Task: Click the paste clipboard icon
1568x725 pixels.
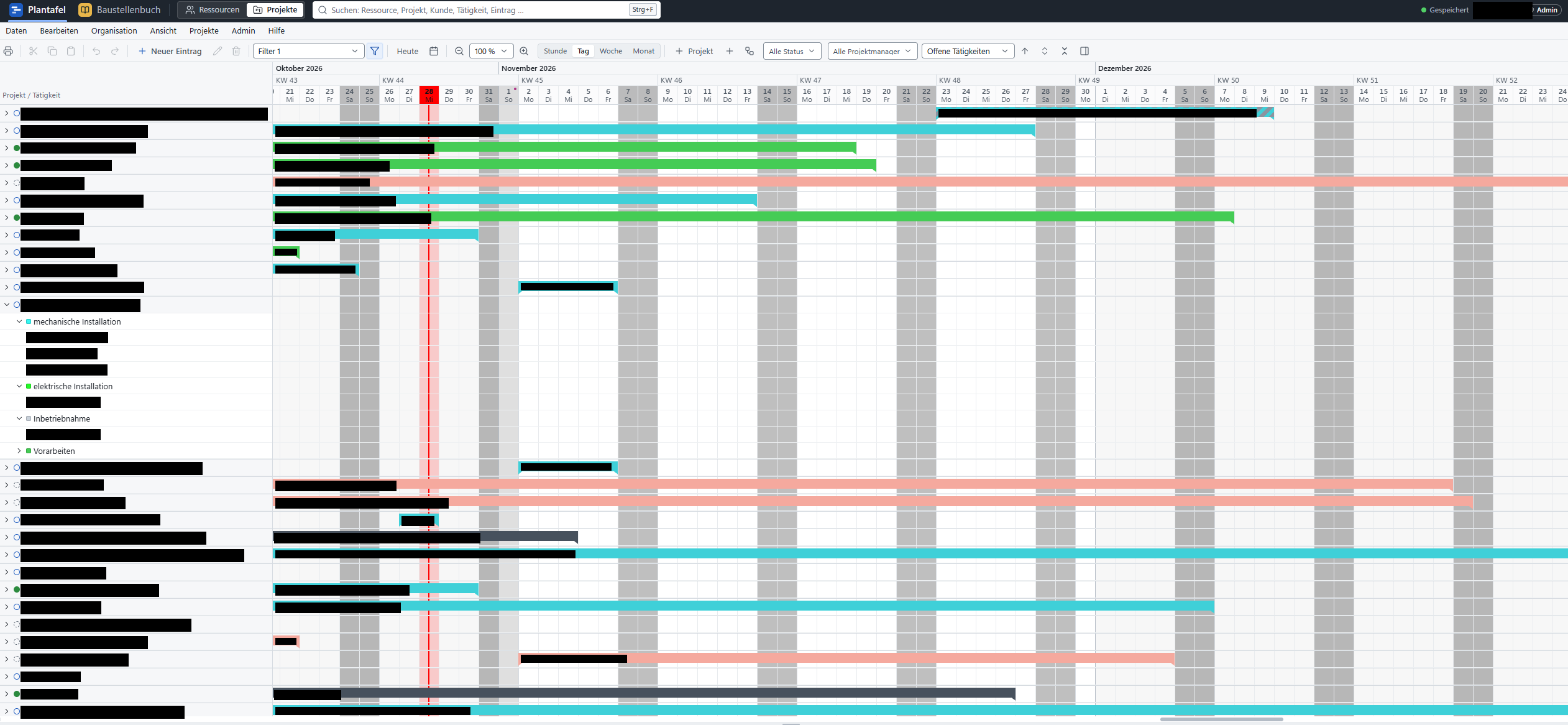Action: coord(71,51)
